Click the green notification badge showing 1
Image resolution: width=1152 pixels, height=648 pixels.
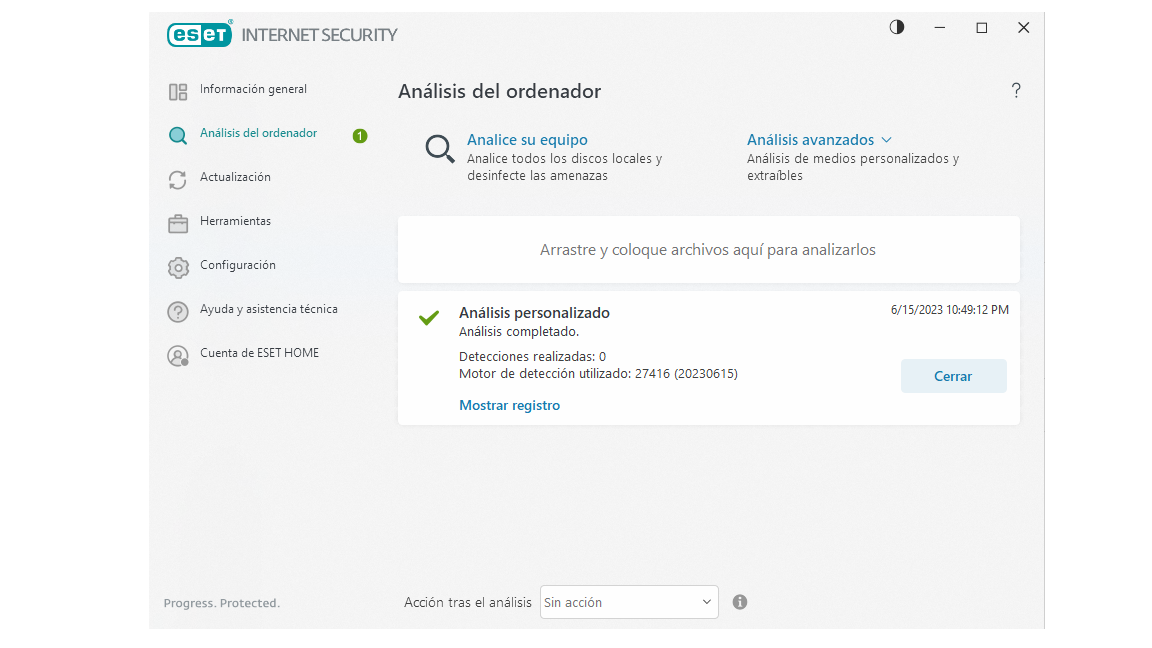(360, 136)
